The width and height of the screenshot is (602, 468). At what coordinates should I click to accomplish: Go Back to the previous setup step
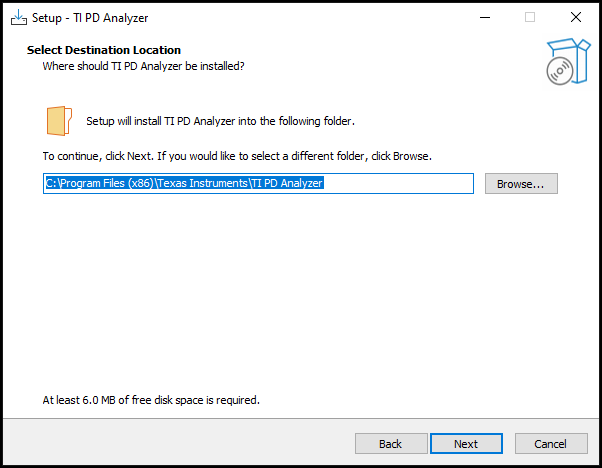[x=390, y=443]
